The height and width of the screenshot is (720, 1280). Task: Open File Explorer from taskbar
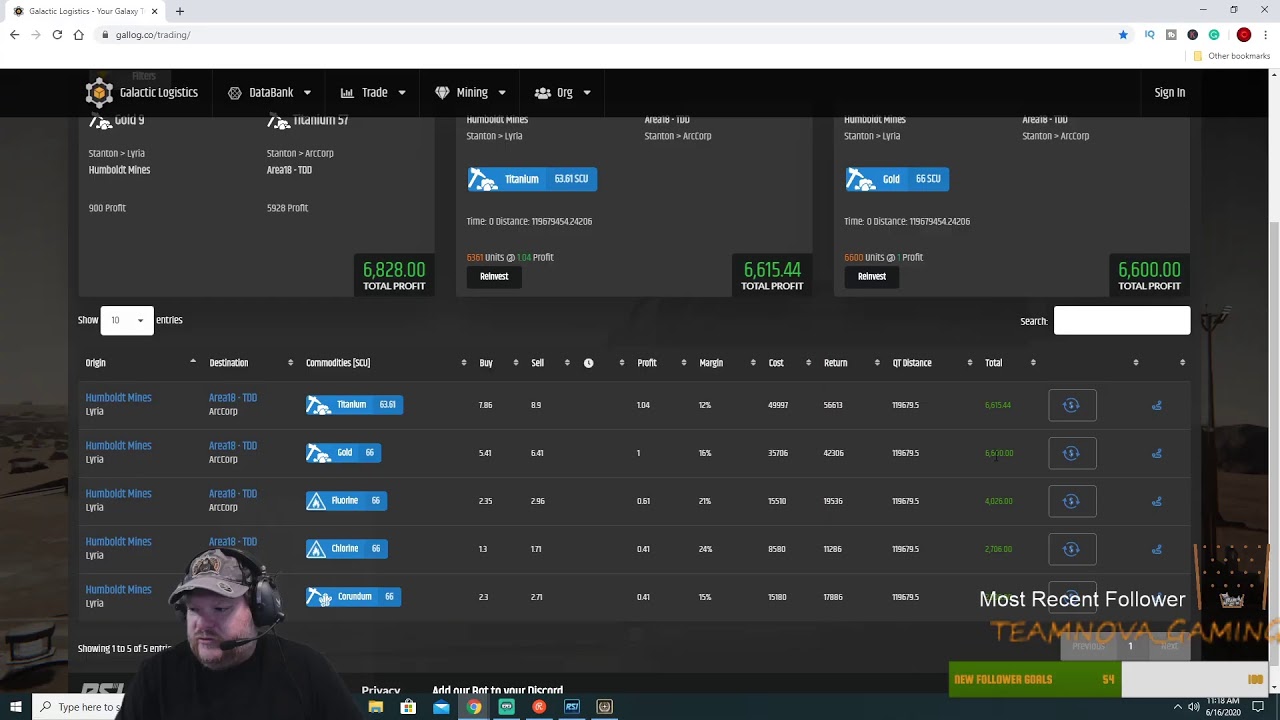click(376, 707)
